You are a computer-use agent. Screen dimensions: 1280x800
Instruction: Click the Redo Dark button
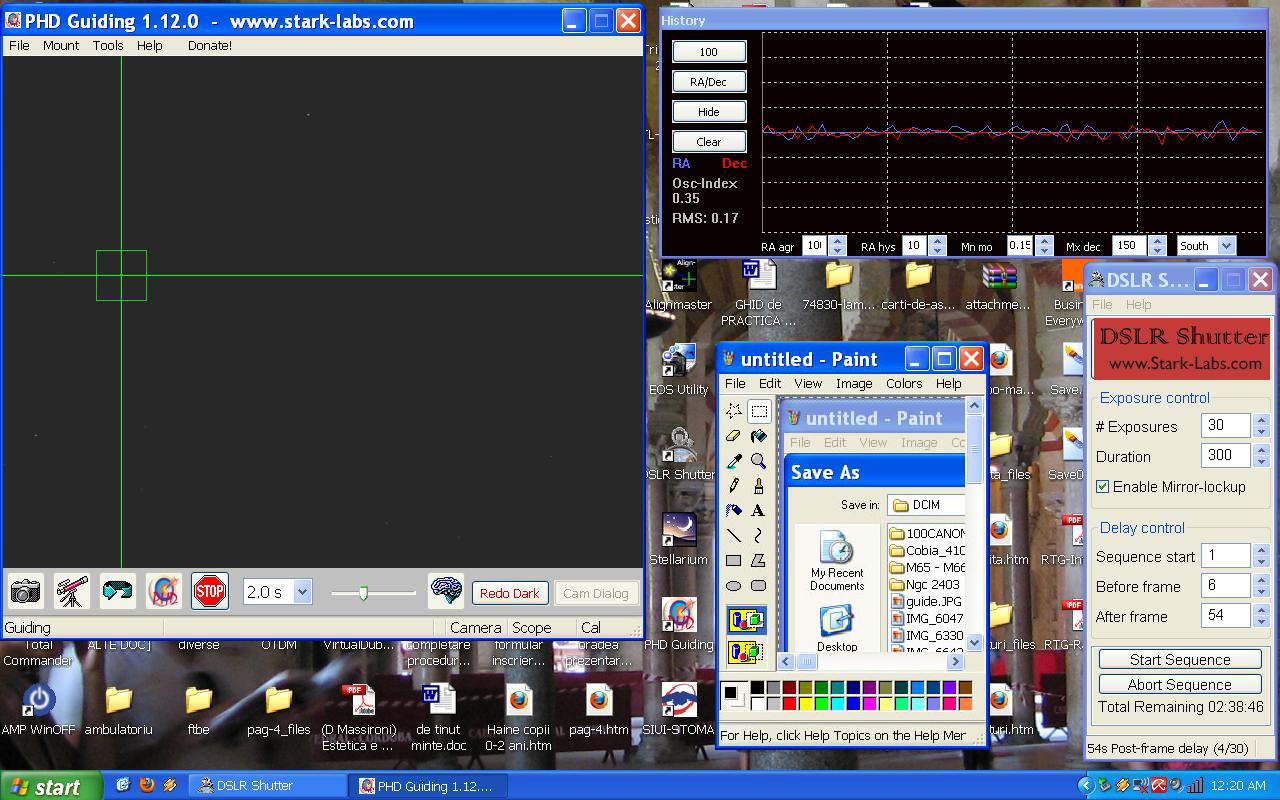pos(510,593)
